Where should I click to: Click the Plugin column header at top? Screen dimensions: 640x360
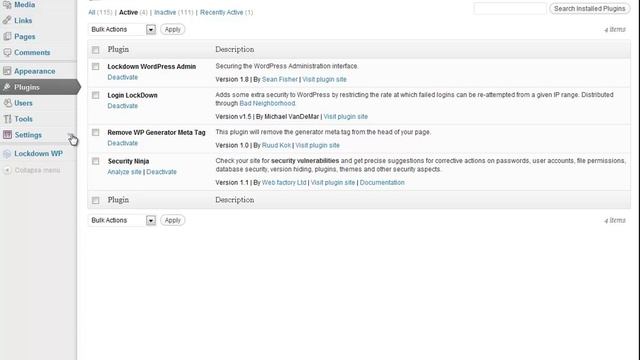click(x=118, y=49)
